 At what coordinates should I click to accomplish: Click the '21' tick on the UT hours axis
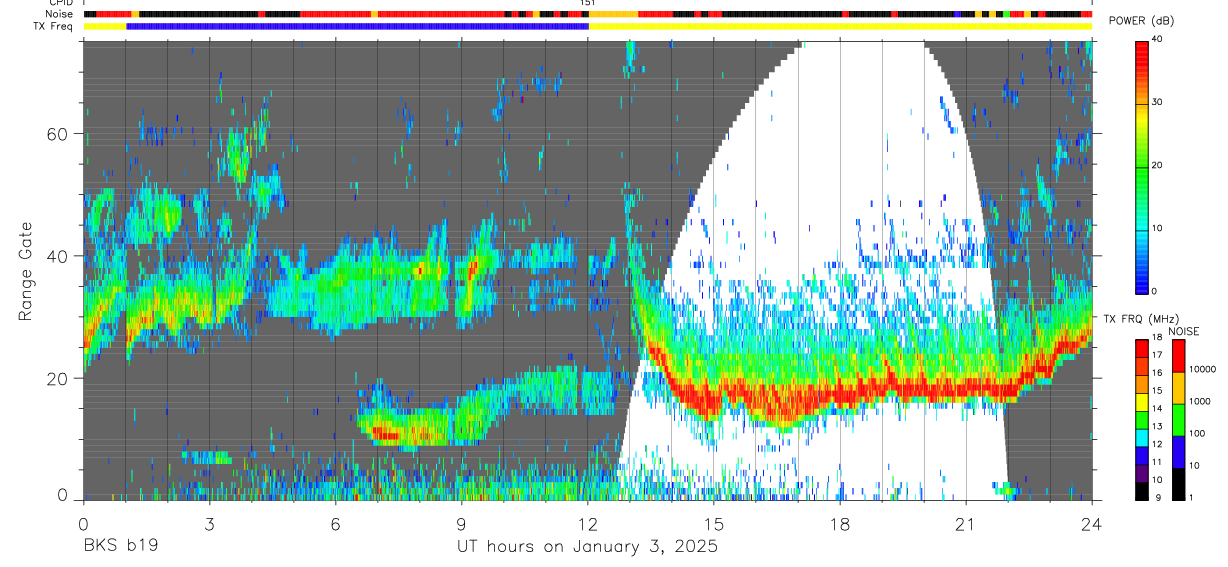coord(966,524)
